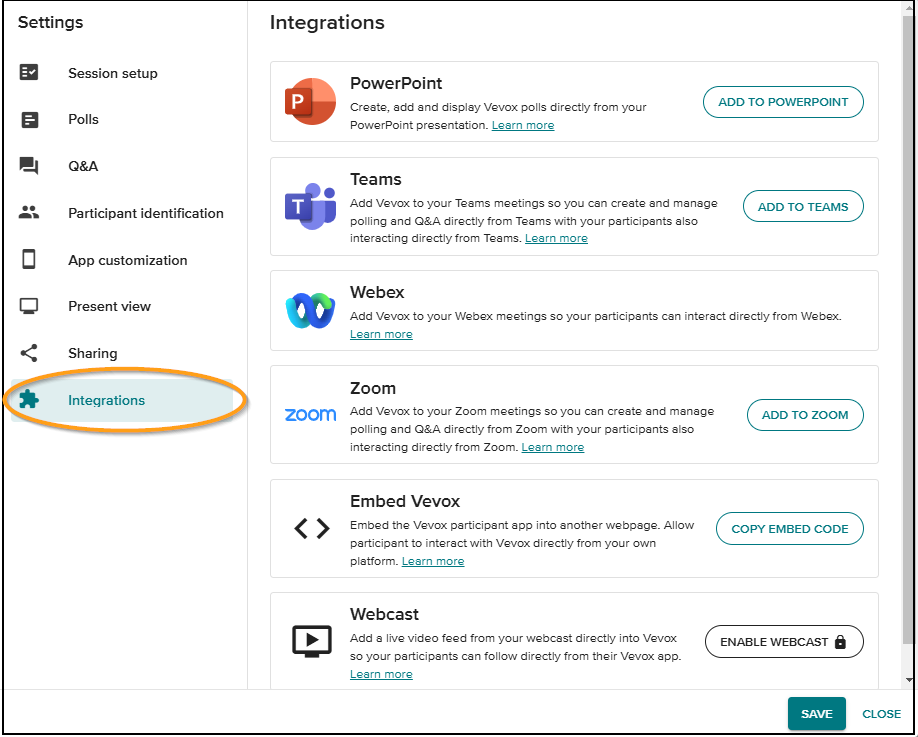Click the Add to Zoom button
This screenshot has width=918, height=737.
804,415
